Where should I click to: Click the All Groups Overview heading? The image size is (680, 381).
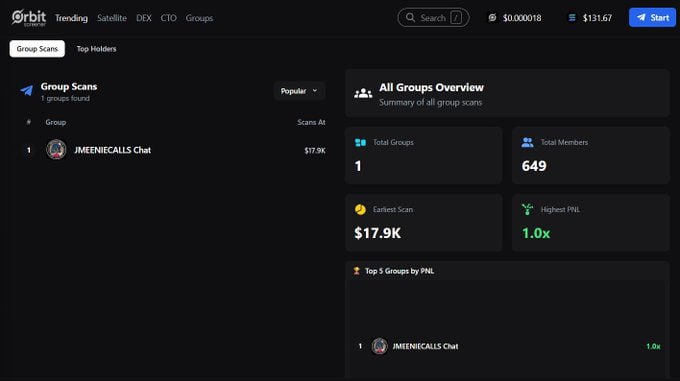[432, 88]
